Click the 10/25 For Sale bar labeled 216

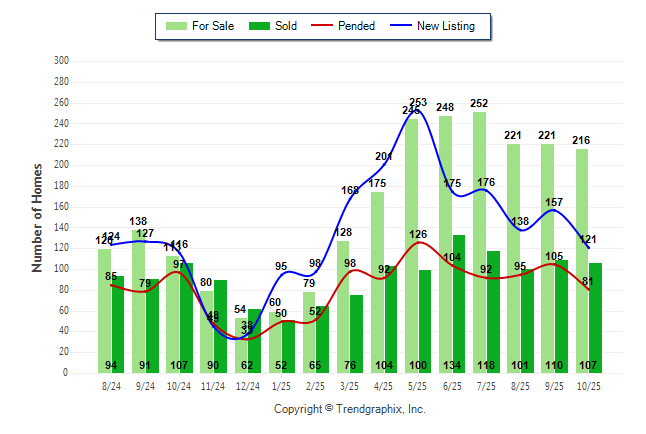582,260
